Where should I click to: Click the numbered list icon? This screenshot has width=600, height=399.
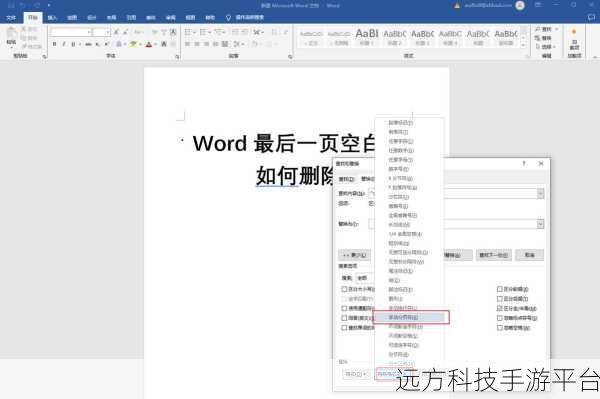203,33
